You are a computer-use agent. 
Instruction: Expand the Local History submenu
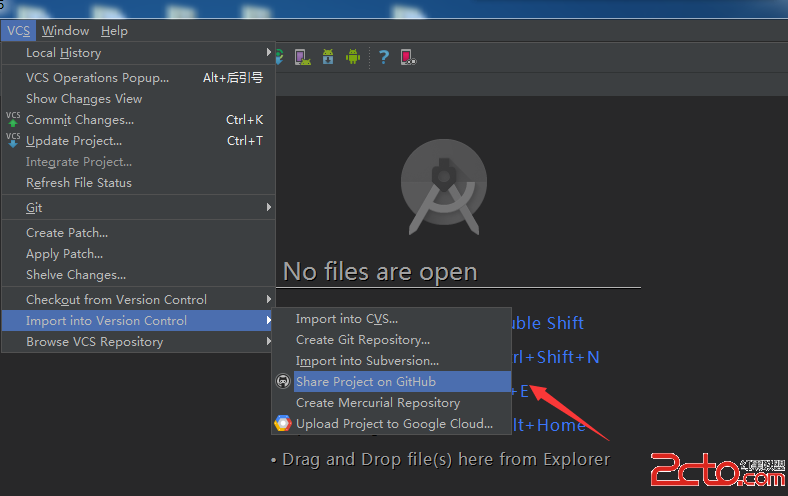point(138,53)
